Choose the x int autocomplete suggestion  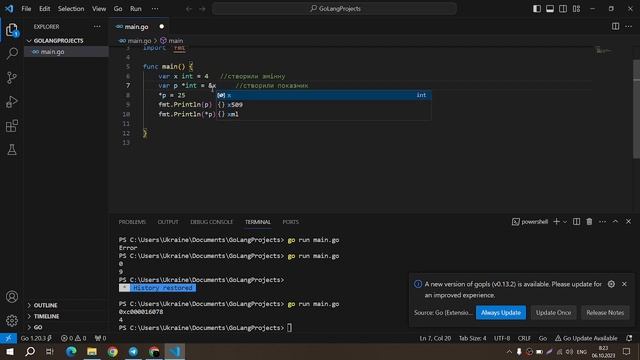pos(324,95)
